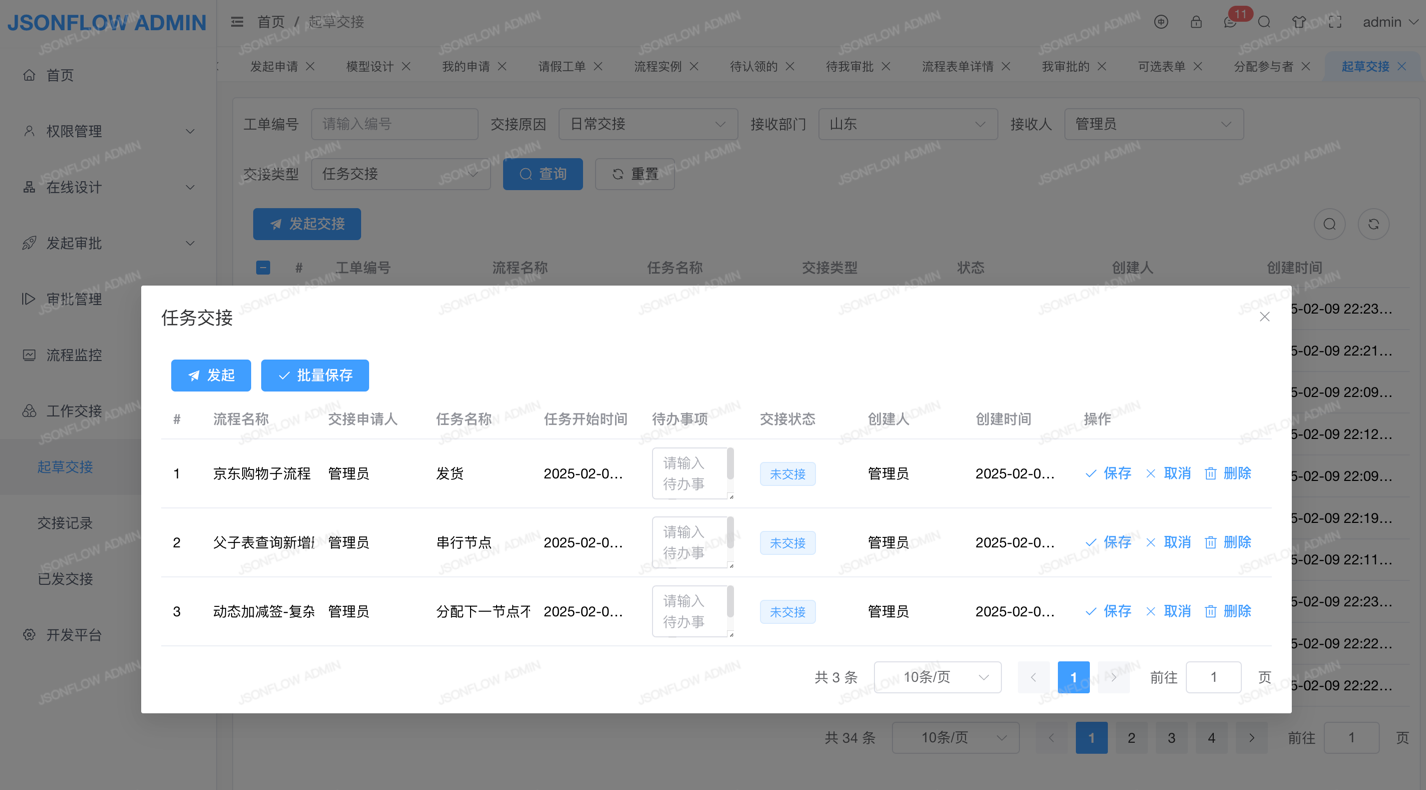Click the header magnifier search icon
The width and height of the screenshot is (1426, 790).
coord(1265,22)
